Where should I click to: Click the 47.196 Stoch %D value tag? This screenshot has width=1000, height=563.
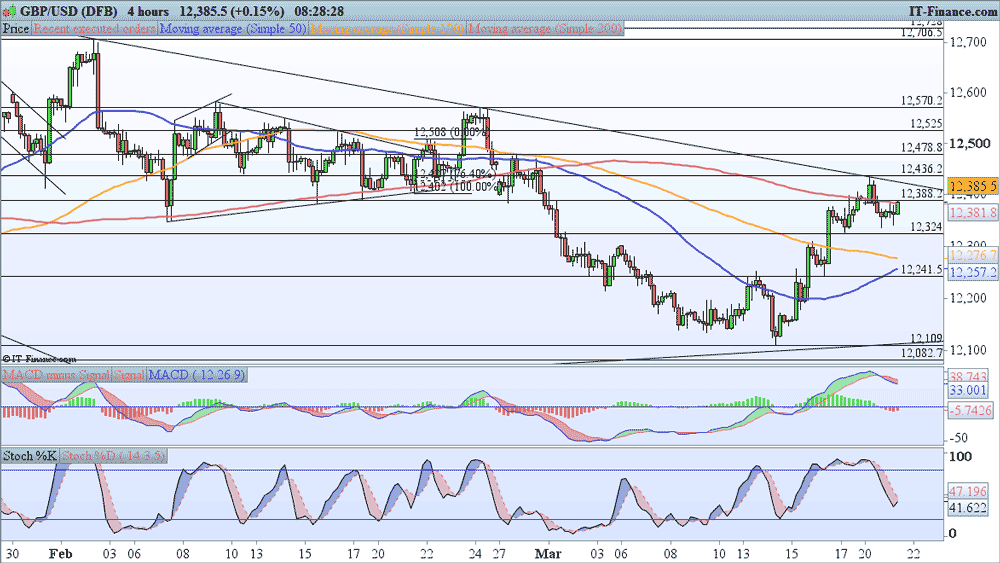coord(968,492)
